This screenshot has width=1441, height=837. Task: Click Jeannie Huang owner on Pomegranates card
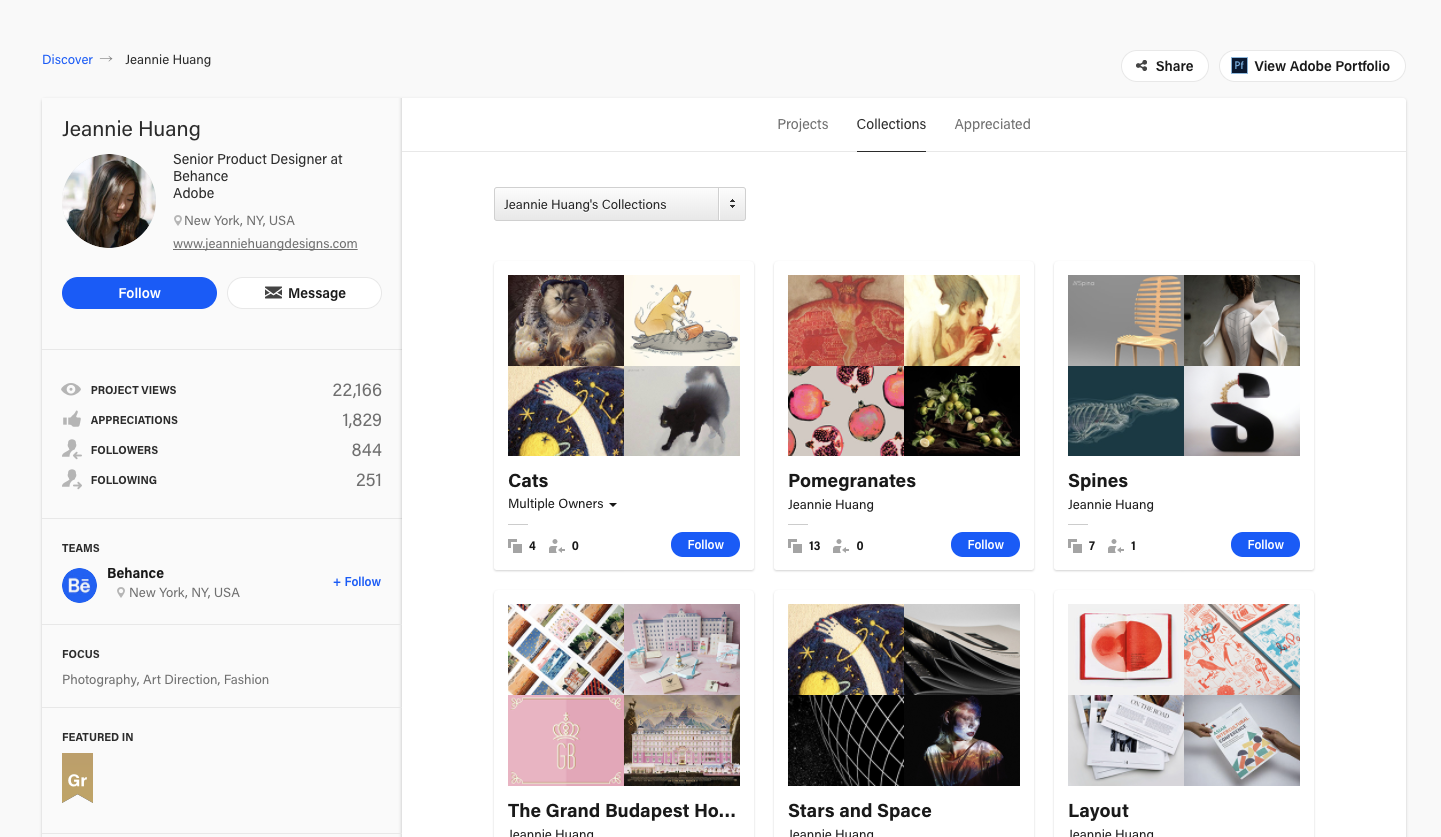tap(831, 504)
